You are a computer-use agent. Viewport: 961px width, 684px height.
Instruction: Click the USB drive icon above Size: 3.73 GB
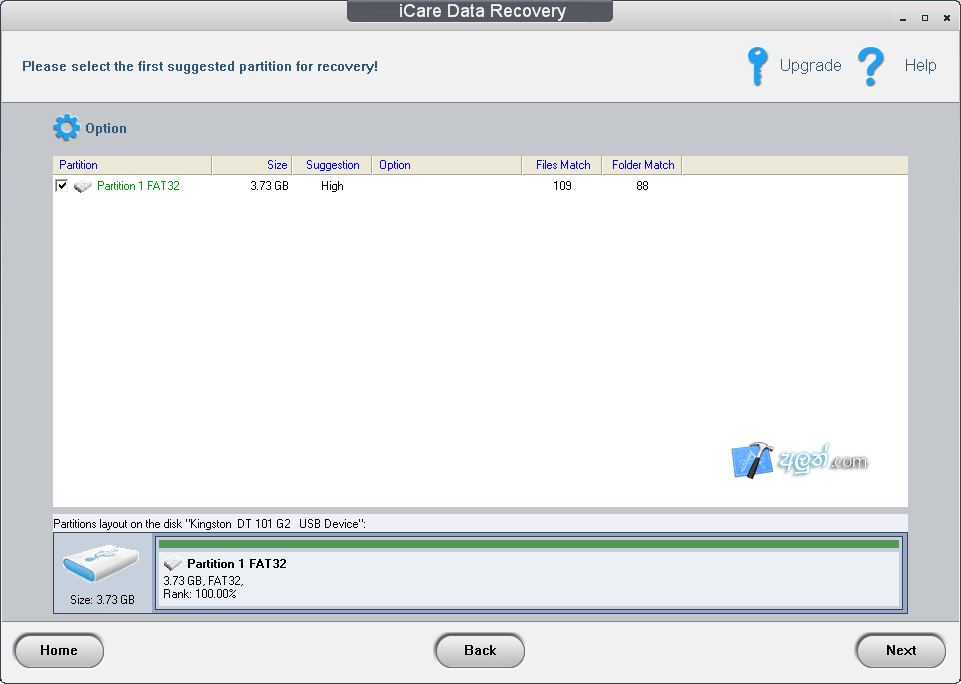click(x=101, y=564)
